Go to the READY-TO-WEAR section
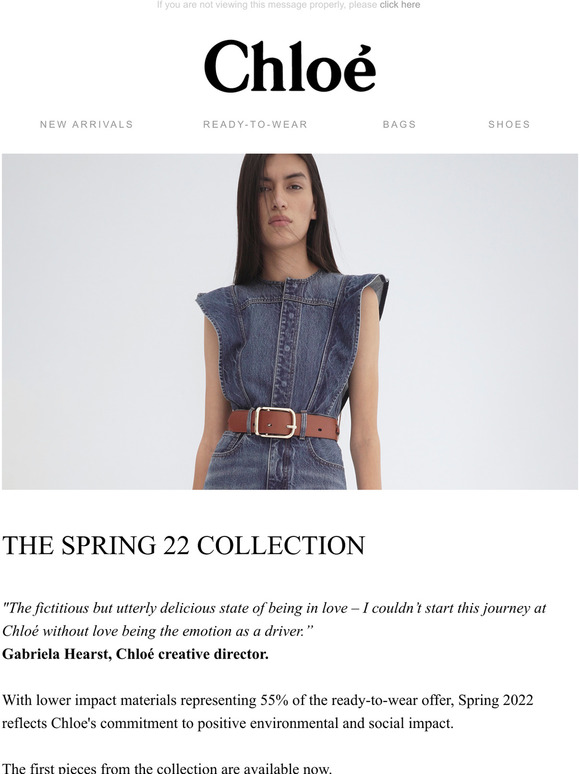Viewport: 580px width, 774px height. pyautogui.click(x=255, y=124)
